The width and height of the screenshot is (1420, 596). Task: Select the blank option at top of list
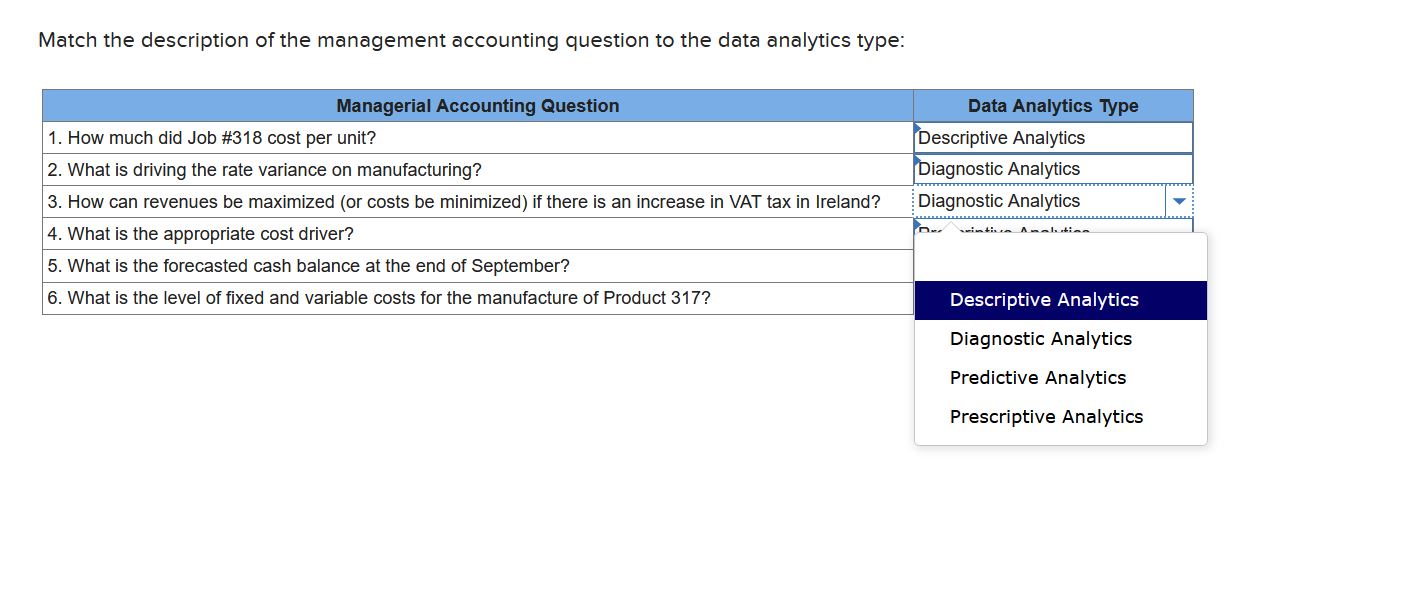click(1059, 260)
